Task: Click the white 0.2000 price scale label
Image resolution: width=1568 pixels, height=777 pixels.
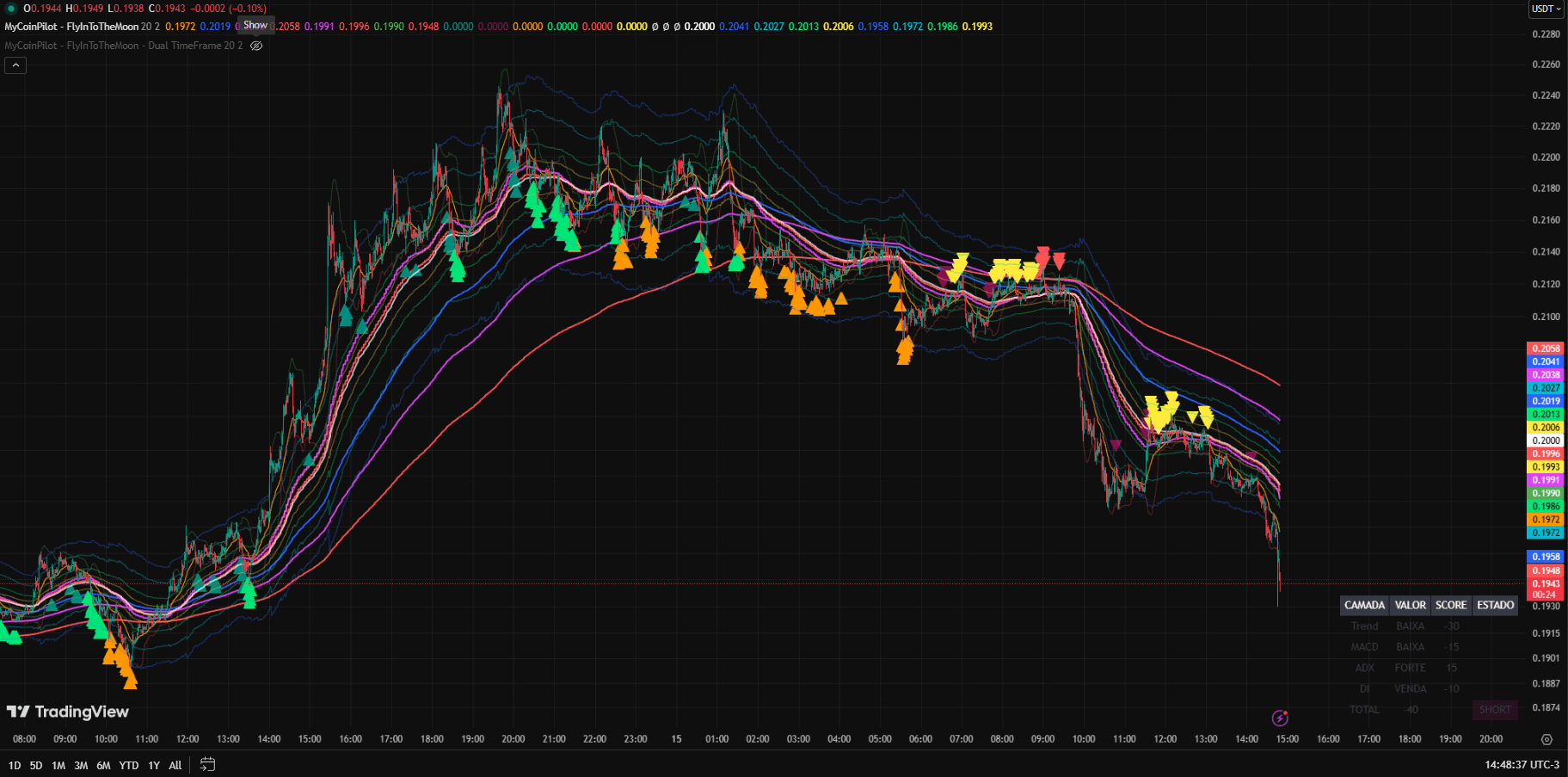Action: pos(1546,441)
